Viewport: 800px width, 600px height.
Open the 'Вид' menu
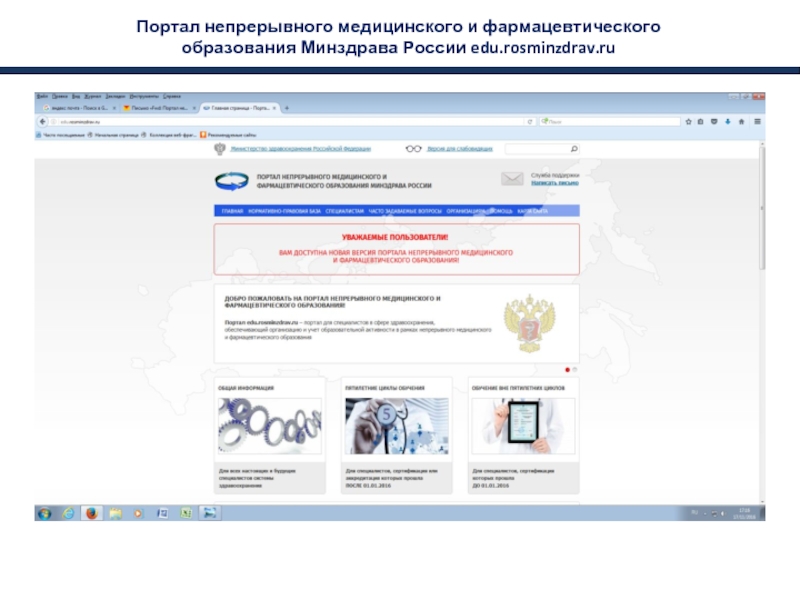point(76,96)
